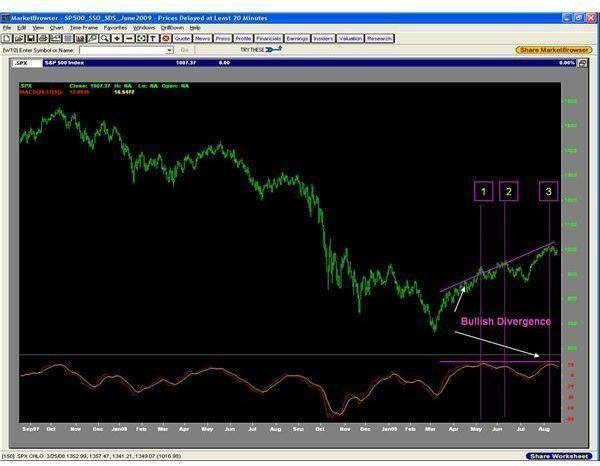Screen dimensions: 600x466
Task: Print the chart with the printer icon
Action: coord(43,38)
